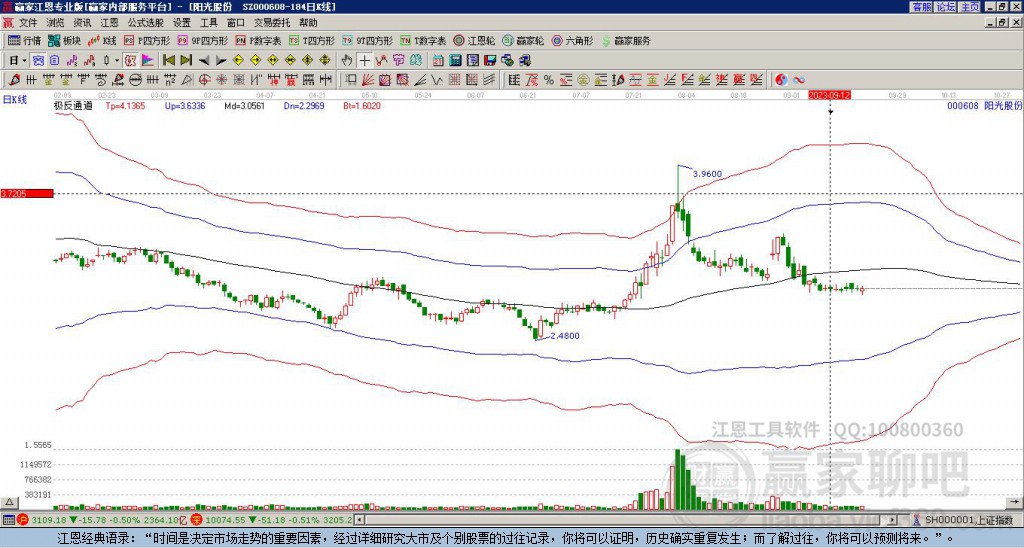This screenshot has width=1024, height=548.
Task: Open the T四方形 tool
Action: (312, 40)
